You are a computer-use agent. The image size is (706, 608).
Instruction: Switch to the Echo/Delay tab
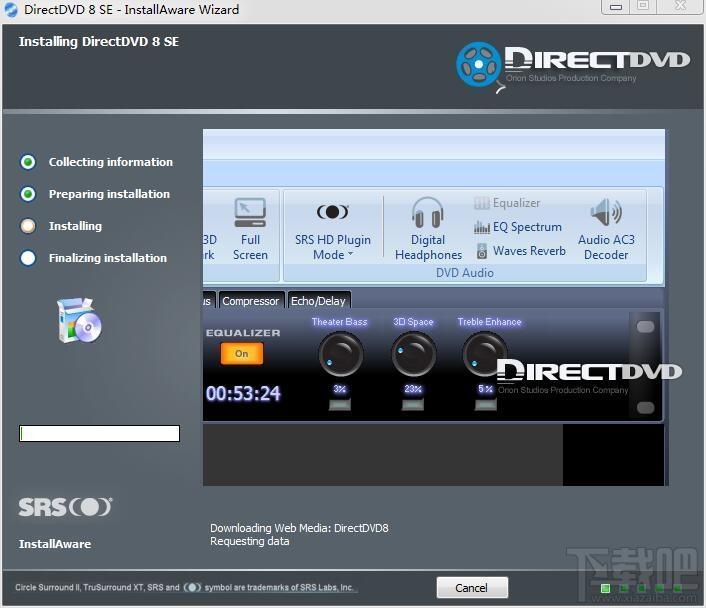pos(318,301)
